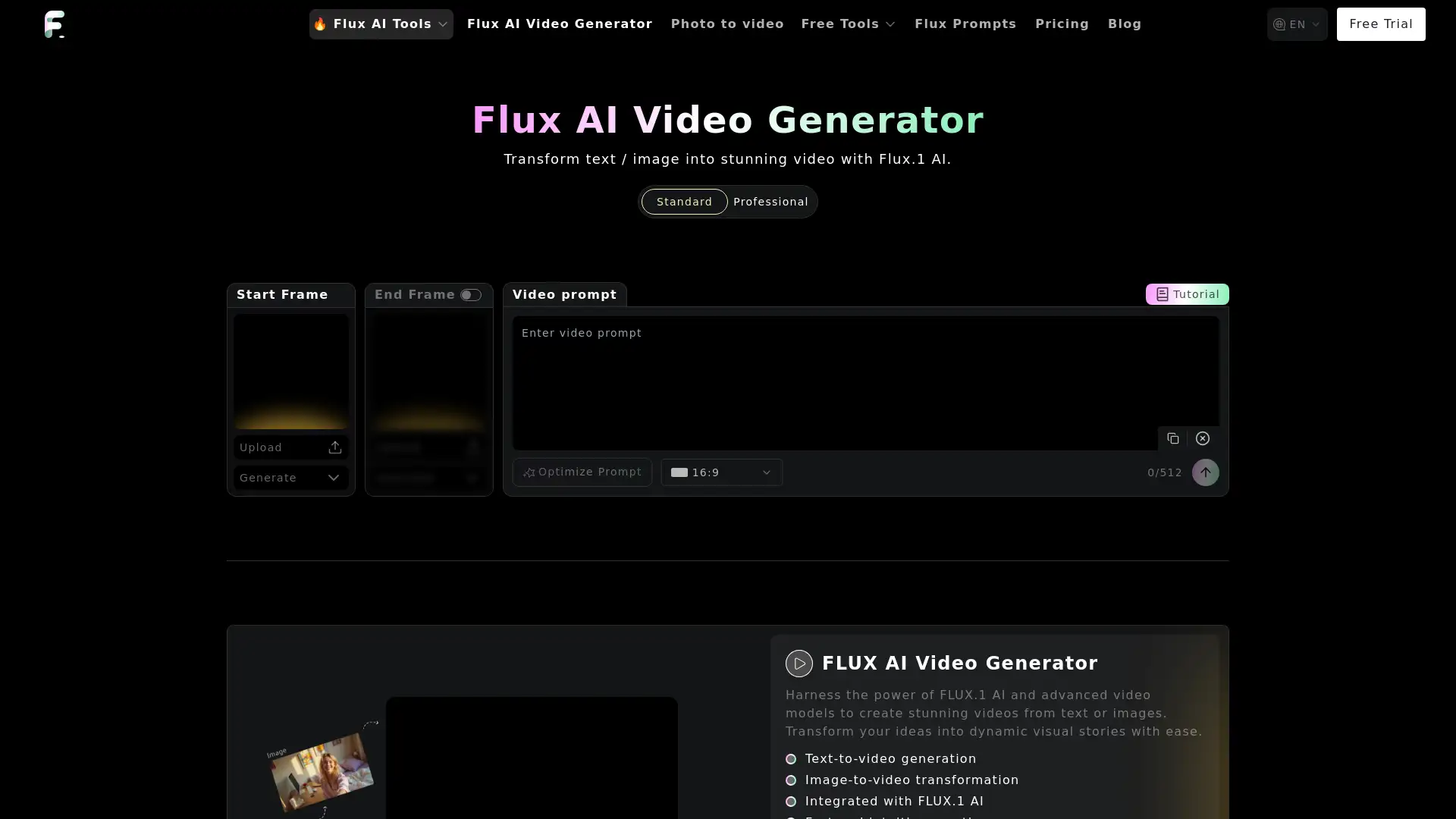Click the clear/X icon in video prompt

click(x=1203, y=438)
